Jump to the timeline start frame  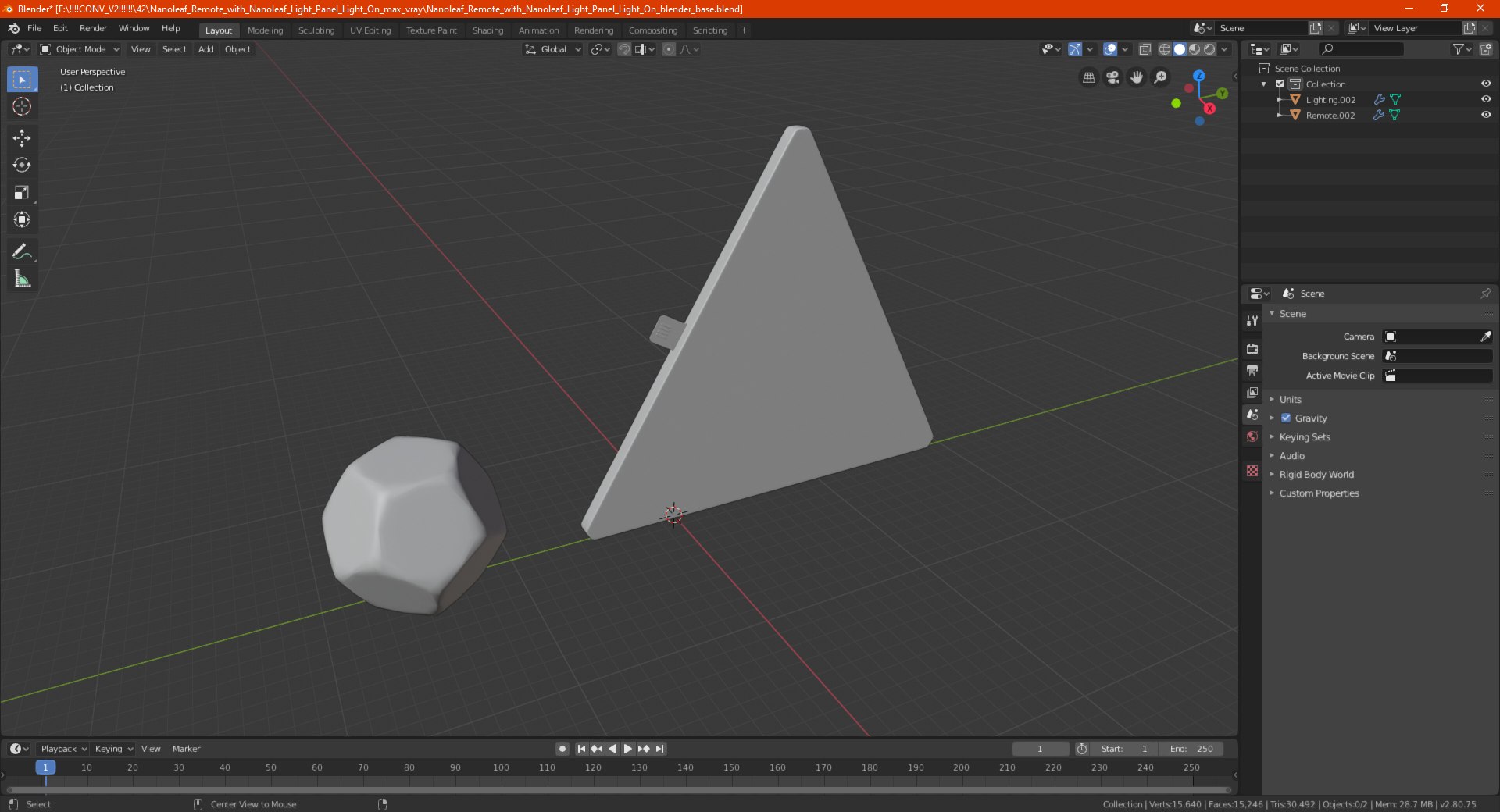pyautogui.click(x=581, y=749)
